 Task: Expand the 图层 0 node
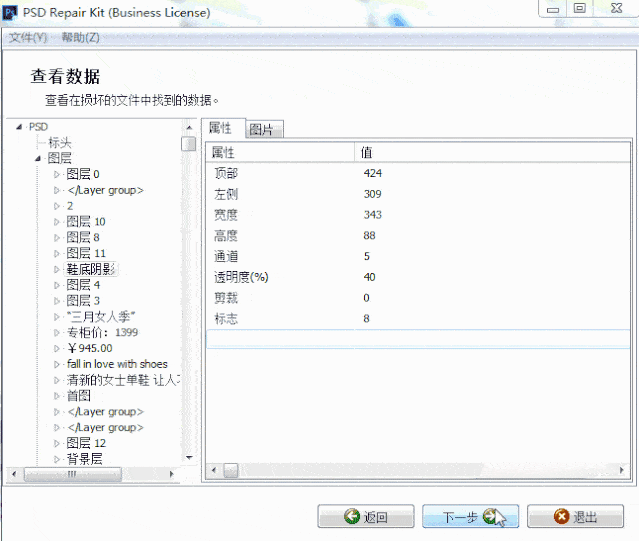[57, 174]
